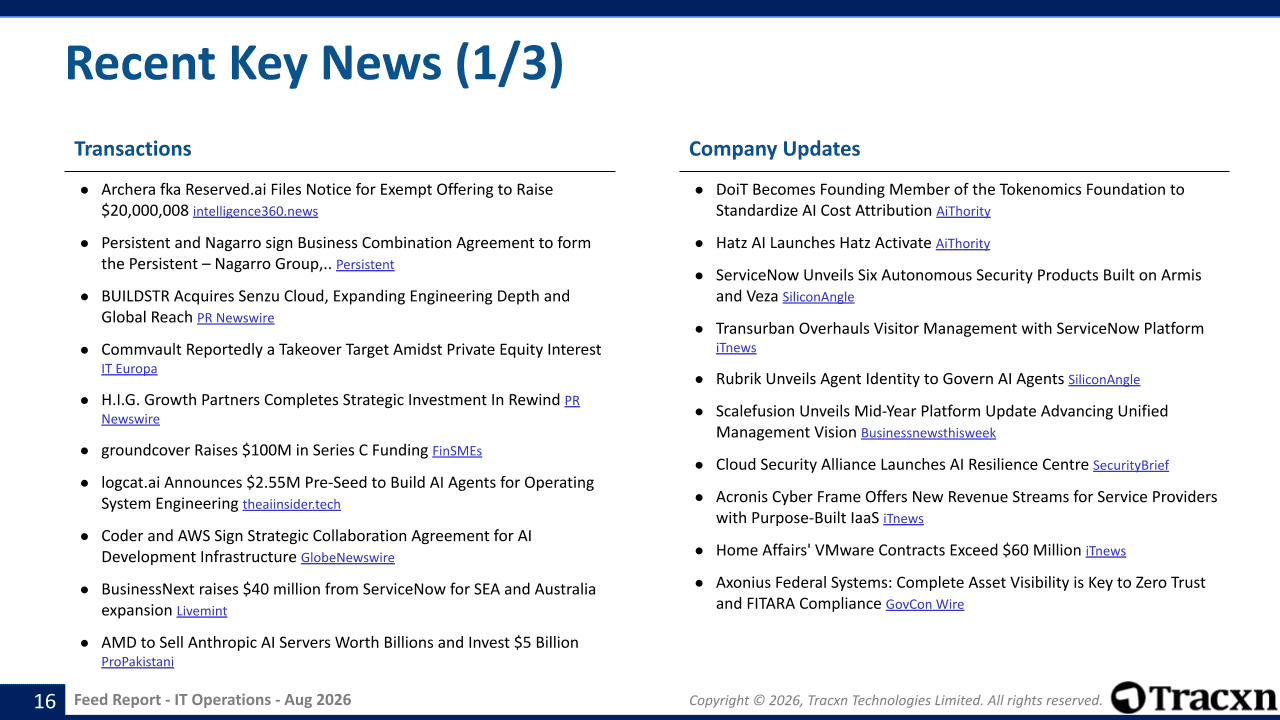Open iTnews link for Acronis Cyber Frame
The image size is (1280, 720).
903,519
